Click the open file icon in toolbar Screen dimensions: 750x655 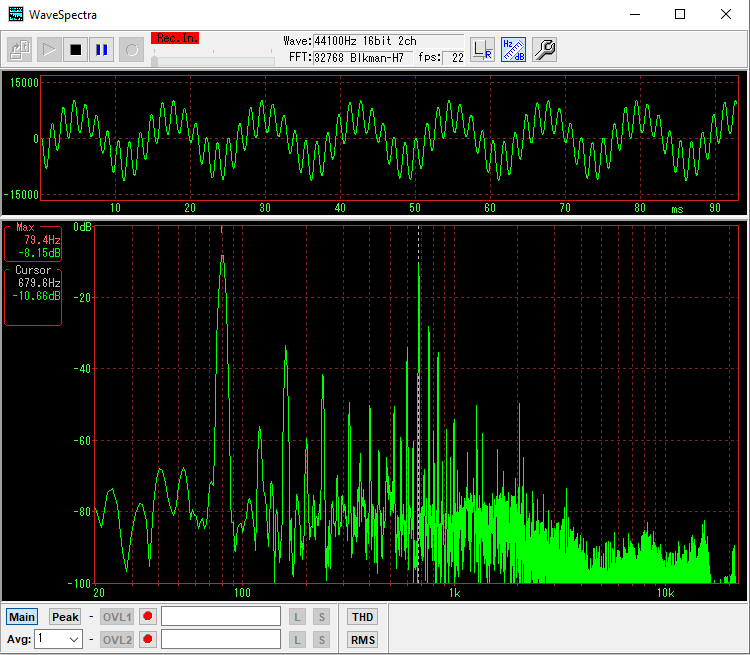[20, 49]
